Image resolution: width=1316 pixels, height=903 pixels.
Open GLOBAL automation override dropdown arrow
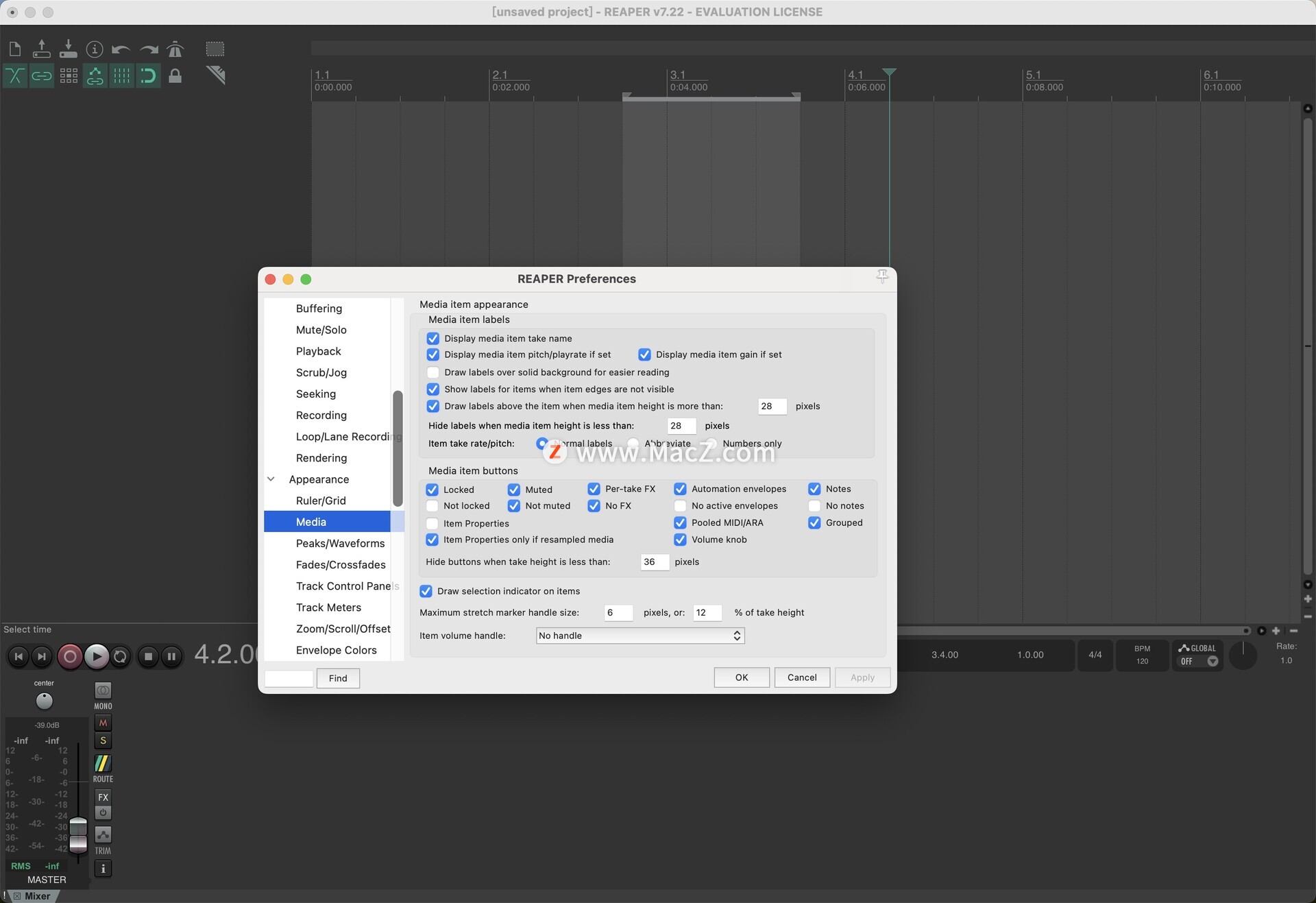tap(1213, 662)
